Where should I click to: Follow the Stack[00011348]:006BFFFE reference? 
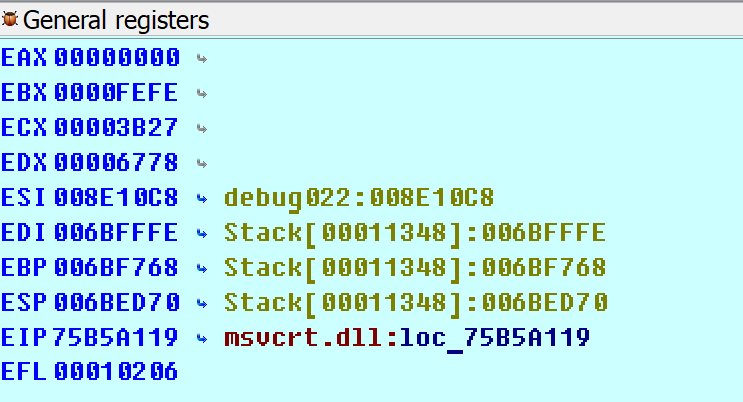point(415,232)
